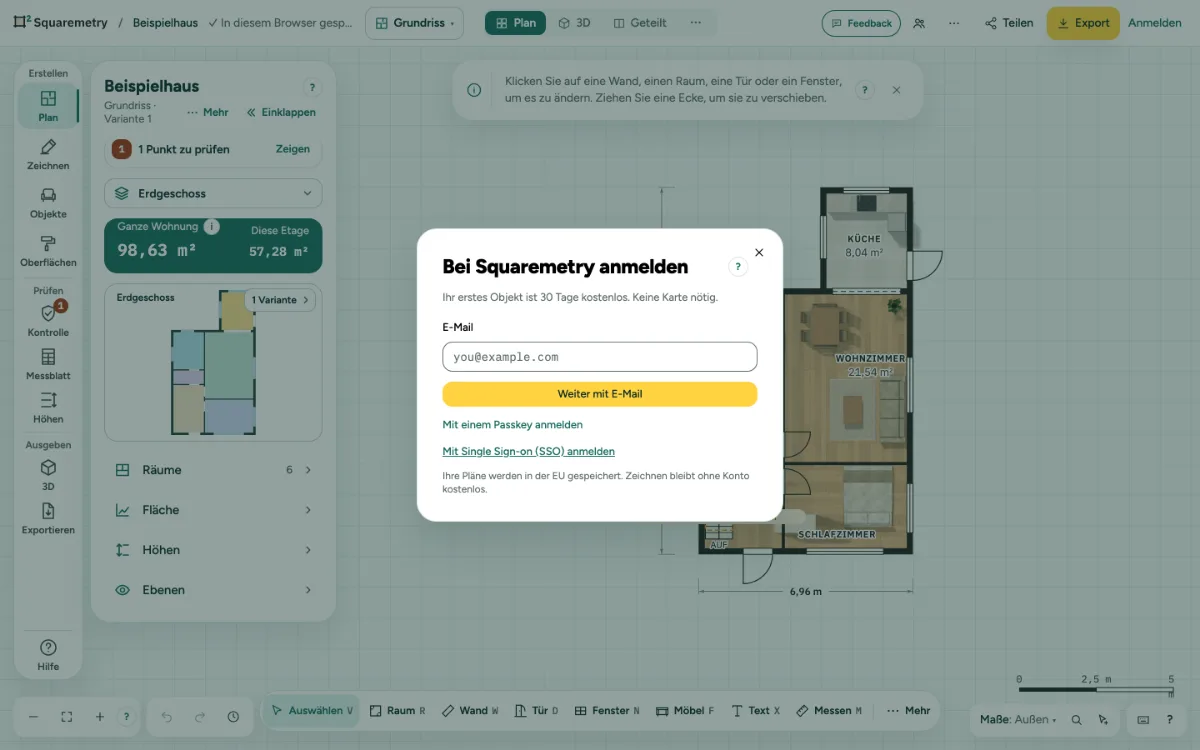The image size is (1200, 750).
Task: Select the Messen tool
Action: coord(829,711)
